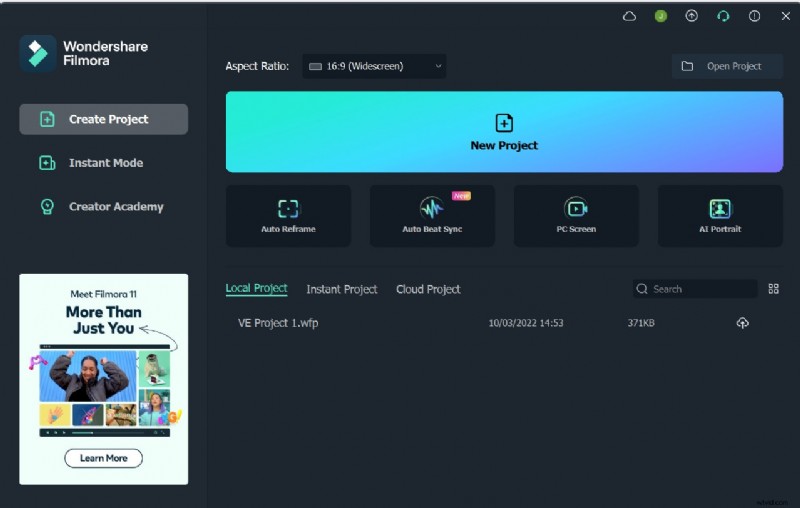Upload VE Project 1 to cloud
The height and width of the screenshot is (508, 800).
tap(742, 323)
